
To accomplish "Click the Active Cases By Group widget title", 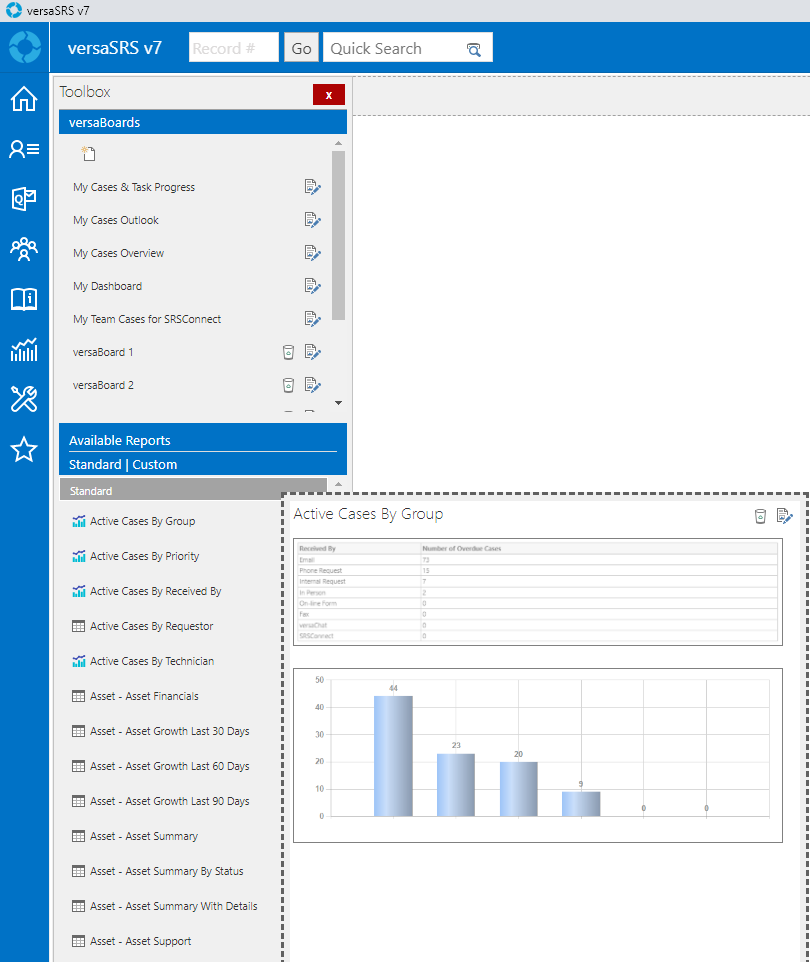I will click(368, 514).
